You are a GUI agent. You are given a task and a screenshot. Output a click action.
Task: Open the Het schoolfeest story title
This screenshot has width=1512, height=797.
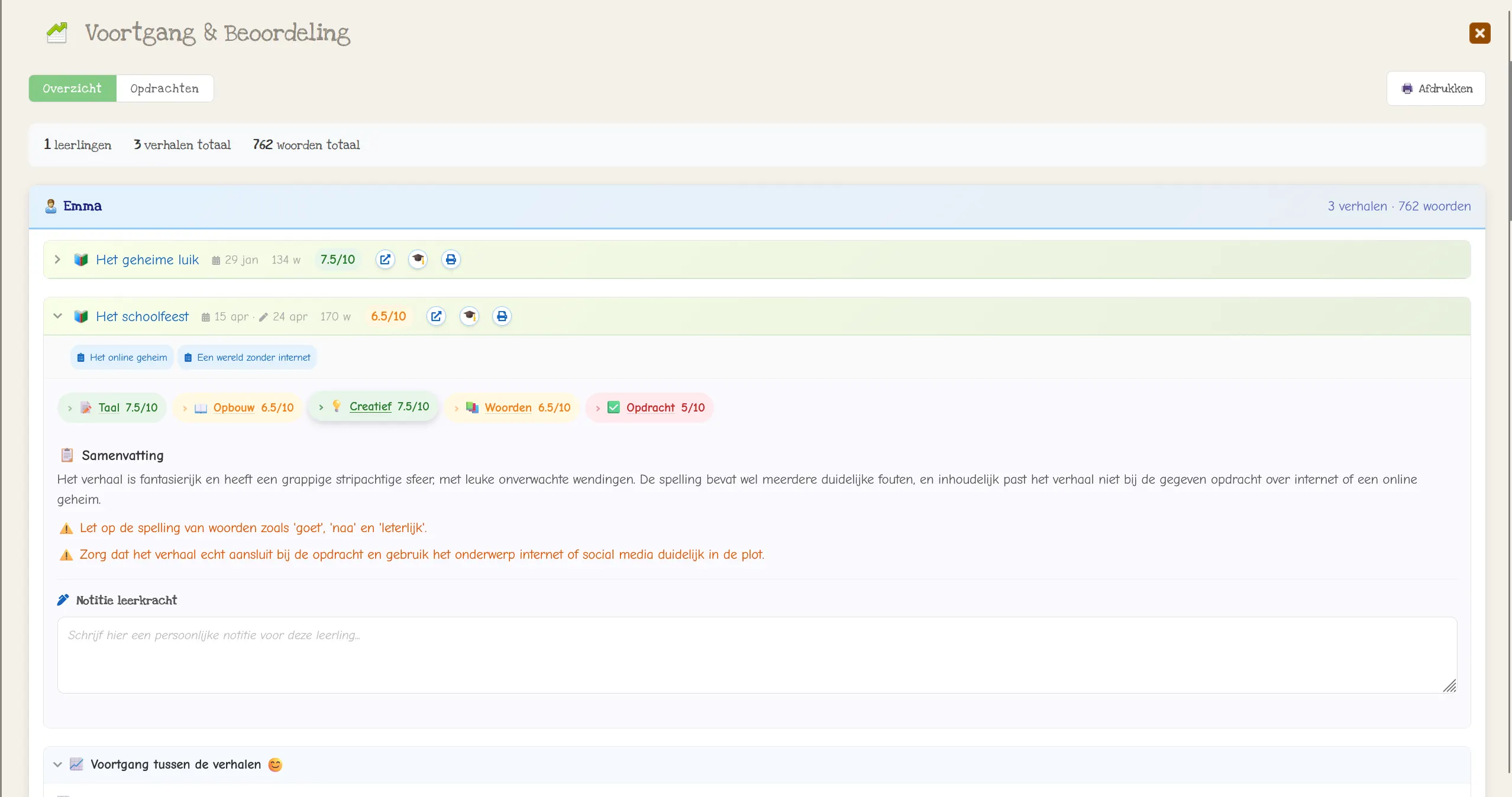pyautogui.click(x=143, y=316)
